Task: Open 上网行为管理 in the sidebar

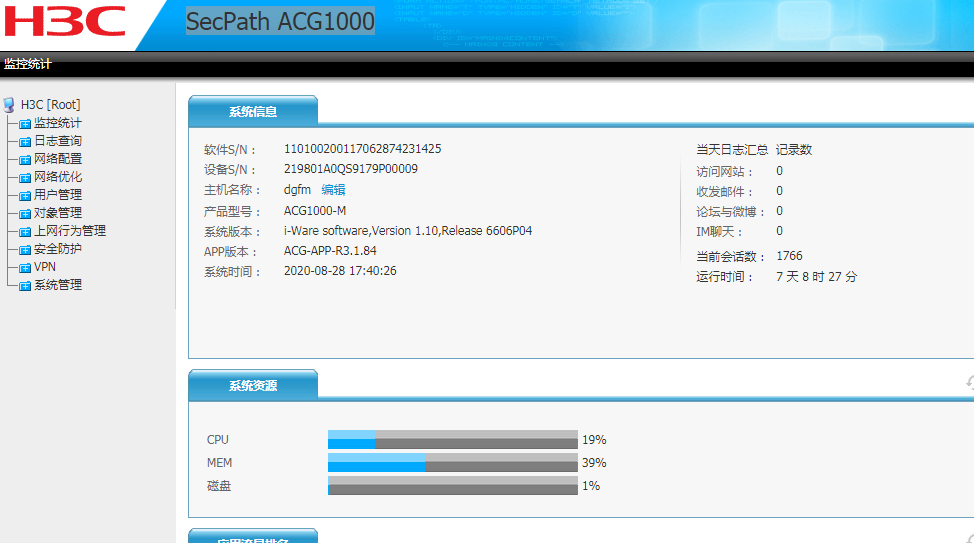Action: click(x=70, y=231)
